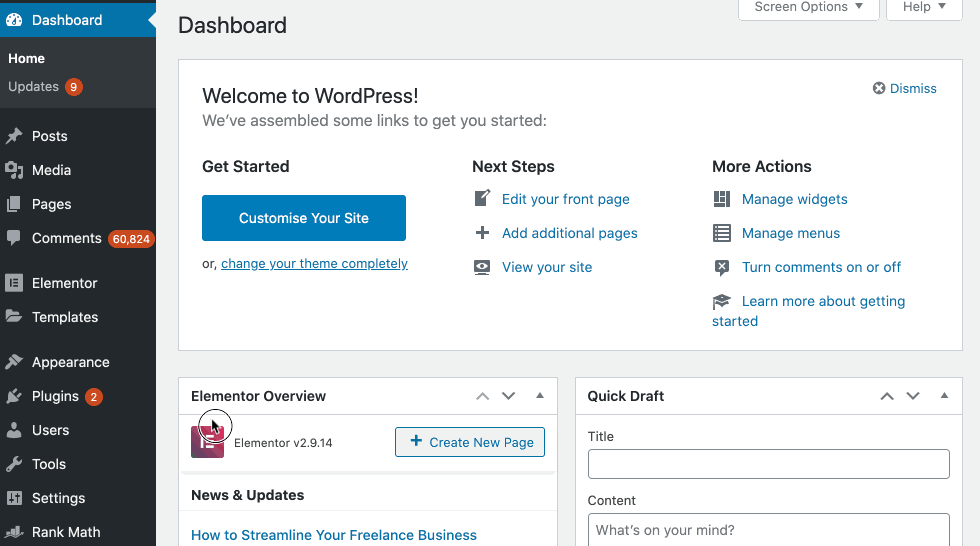
Task: Click the Tools wrench icon
Action: click(x=14, y=464)
